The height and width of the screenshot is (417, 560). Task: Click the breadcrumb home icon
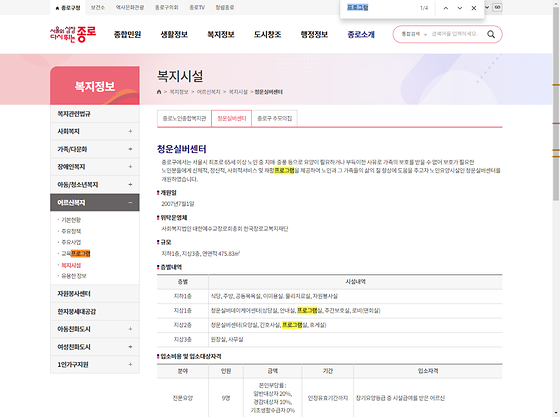point(159,92)
